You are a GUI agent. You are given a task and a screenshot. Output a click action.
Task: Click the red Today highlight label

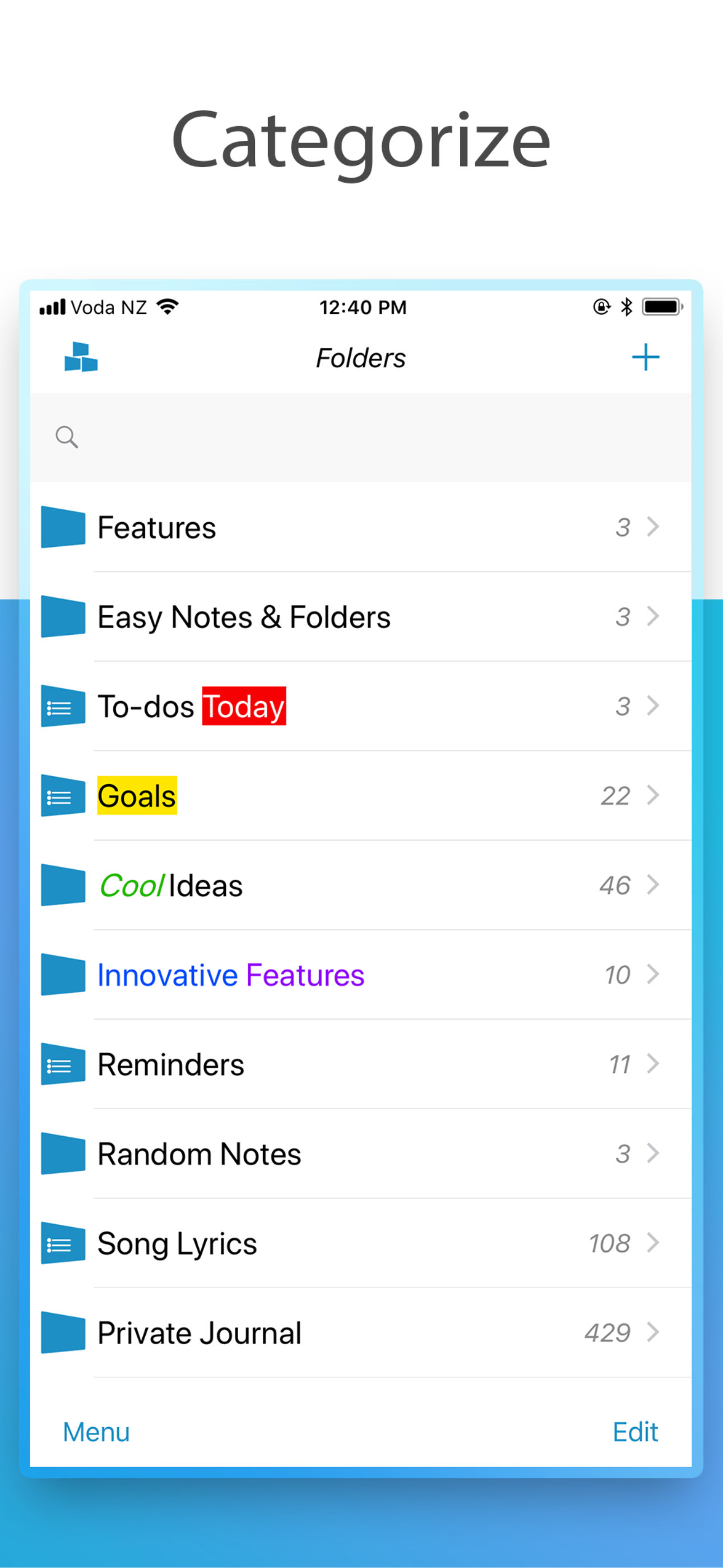[x=243, y=706]
